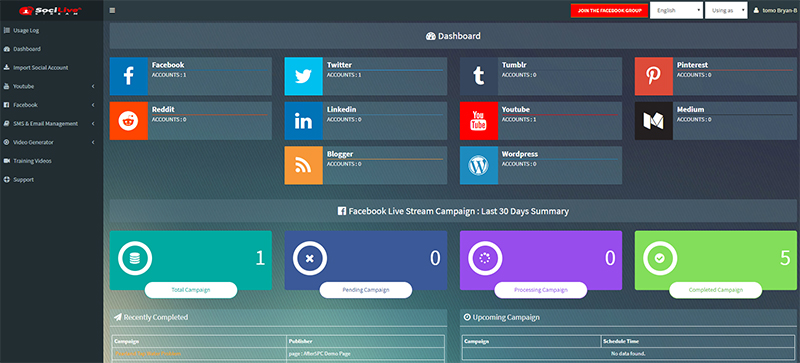Click Join The Facebook Group button
Viewport: 800px width, 363px height.
[609, 10]
